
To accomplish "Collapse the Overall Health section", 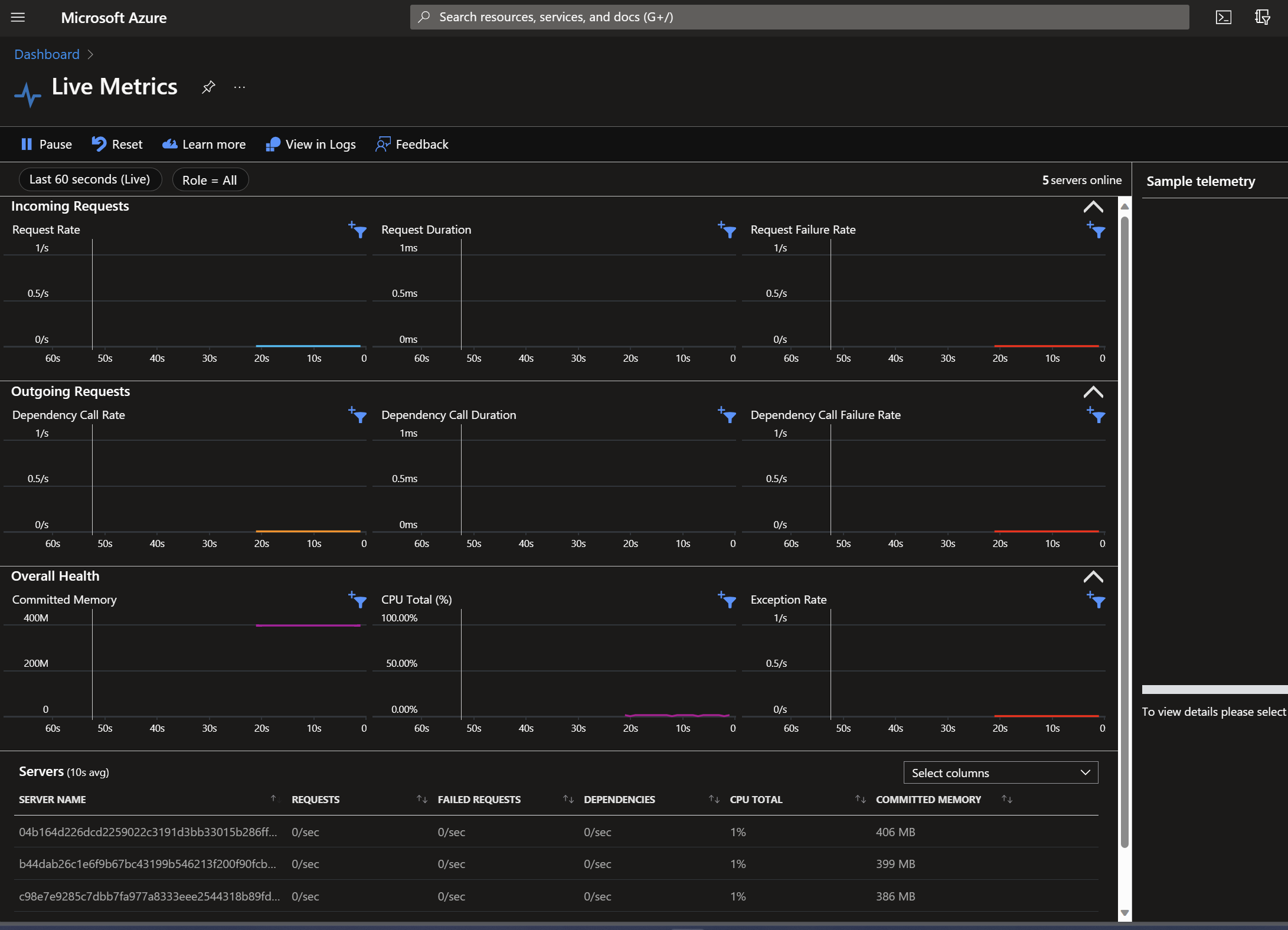I will click(x=1093, y=577).
